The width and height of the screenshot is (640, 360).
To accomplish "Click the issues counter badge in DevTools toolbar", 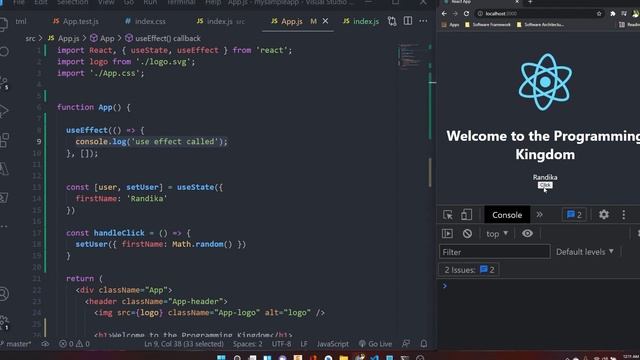I will pos(574,215).
